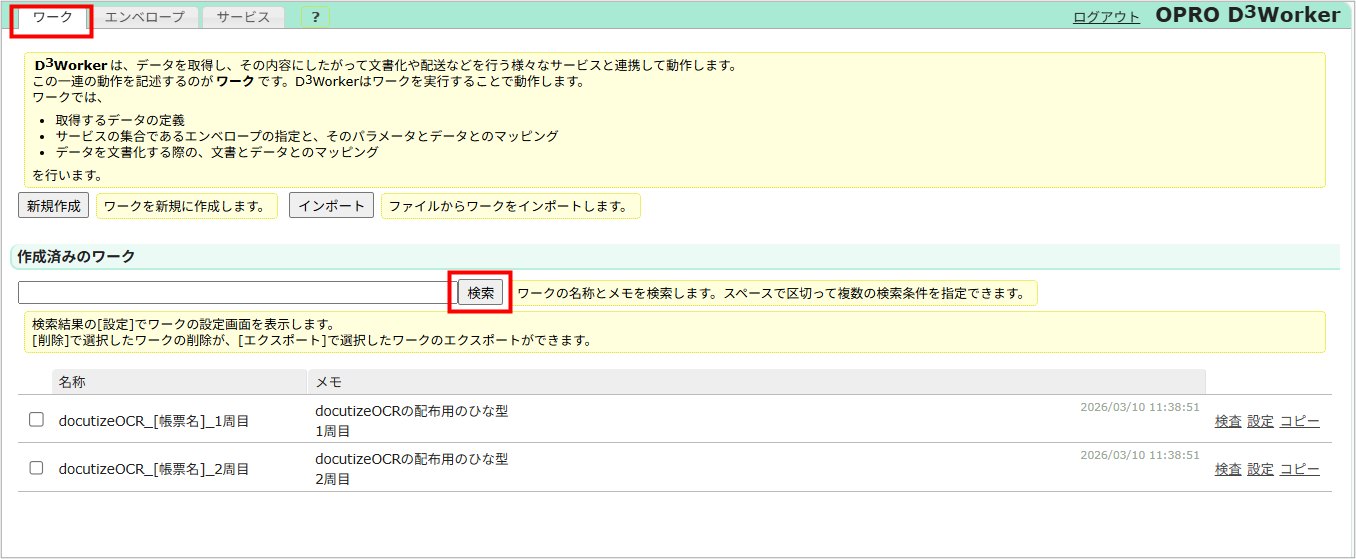Check the box for docutizeOCR_[帳票名]_1周目

coord(36,420)
